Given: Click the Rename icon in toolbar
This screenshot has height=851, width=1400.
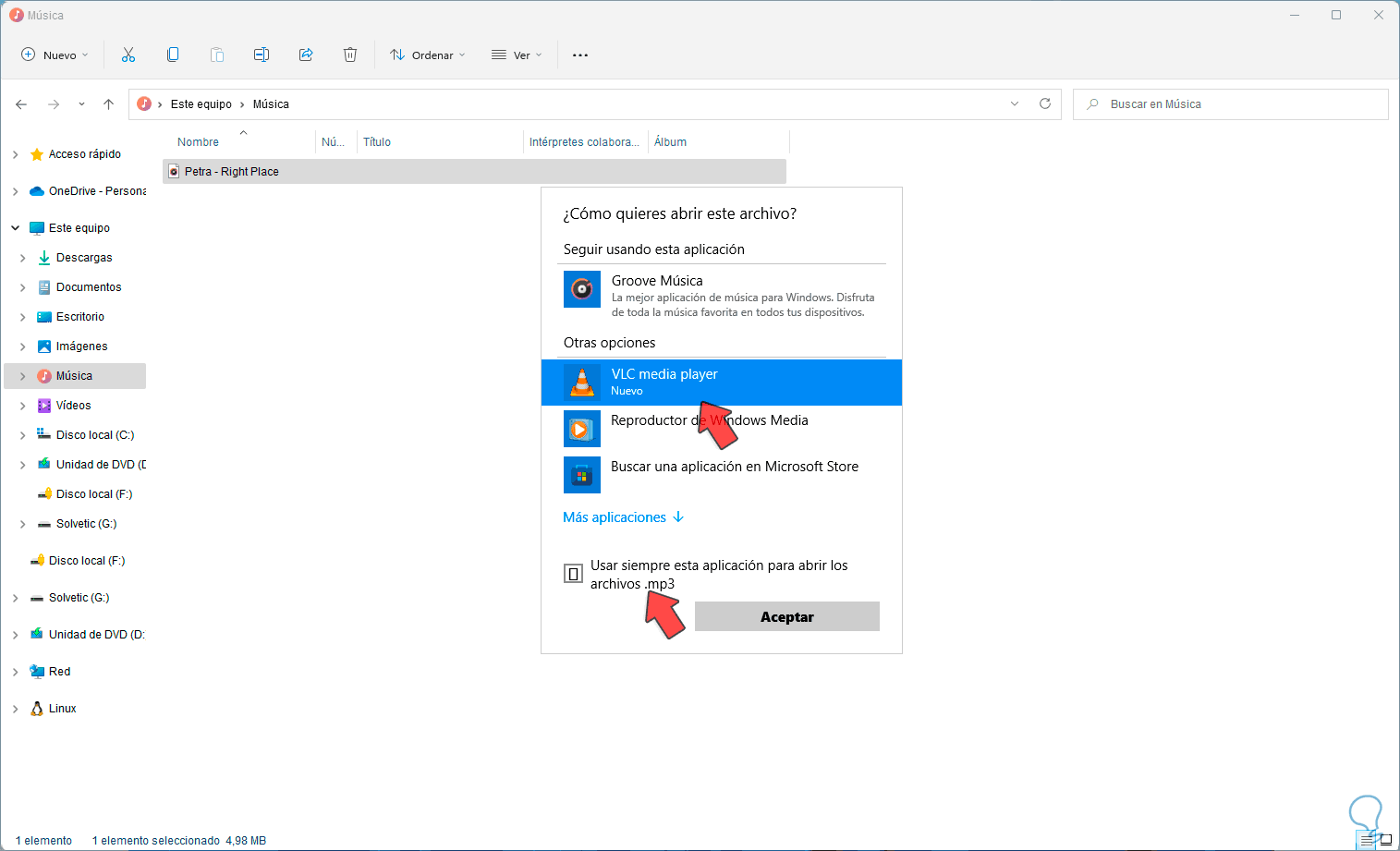Looking at the screenshot, I should coord(262,55).
